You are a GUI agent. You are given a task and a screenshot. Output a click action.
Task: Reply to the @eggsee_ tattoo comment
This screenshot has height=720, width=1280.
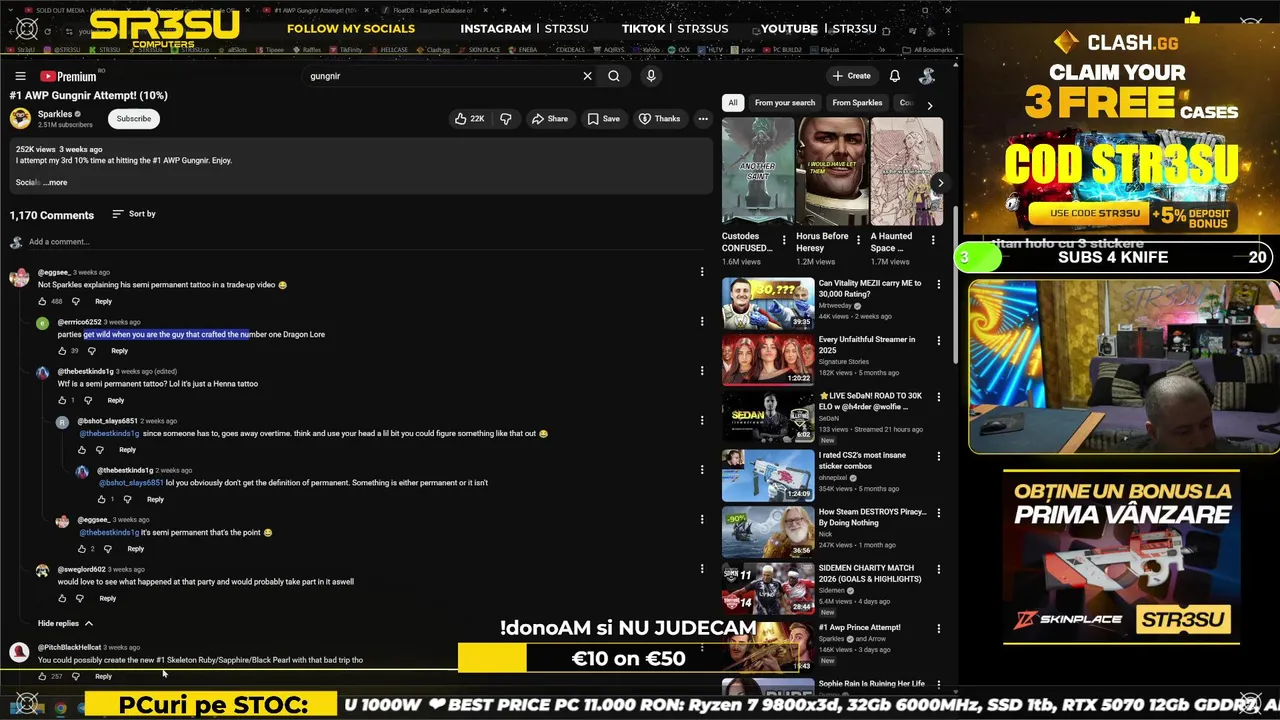103,301
